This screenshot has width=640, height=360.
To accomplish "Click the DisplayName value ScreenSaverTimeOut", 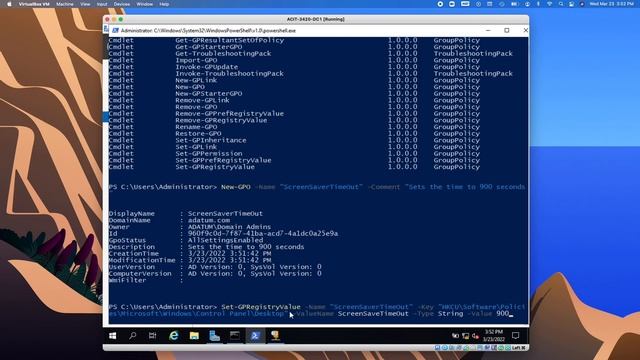I will pyautogui.click(x=225, y=213).
